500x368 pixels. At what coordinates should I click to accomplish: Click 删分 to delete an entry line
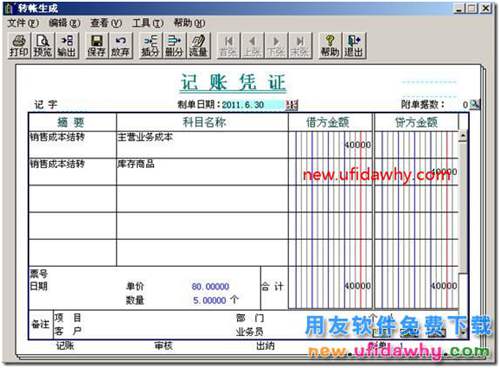pyautogui.click(x=174, y=46)
